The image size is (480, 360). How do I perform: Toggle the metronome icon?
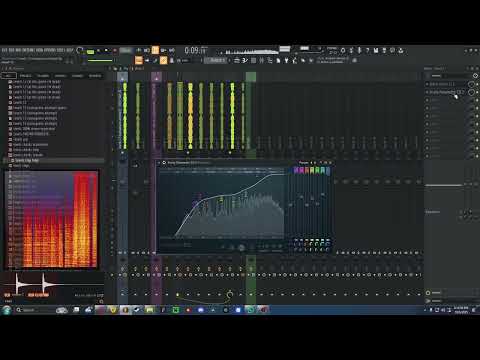point(138,50)
